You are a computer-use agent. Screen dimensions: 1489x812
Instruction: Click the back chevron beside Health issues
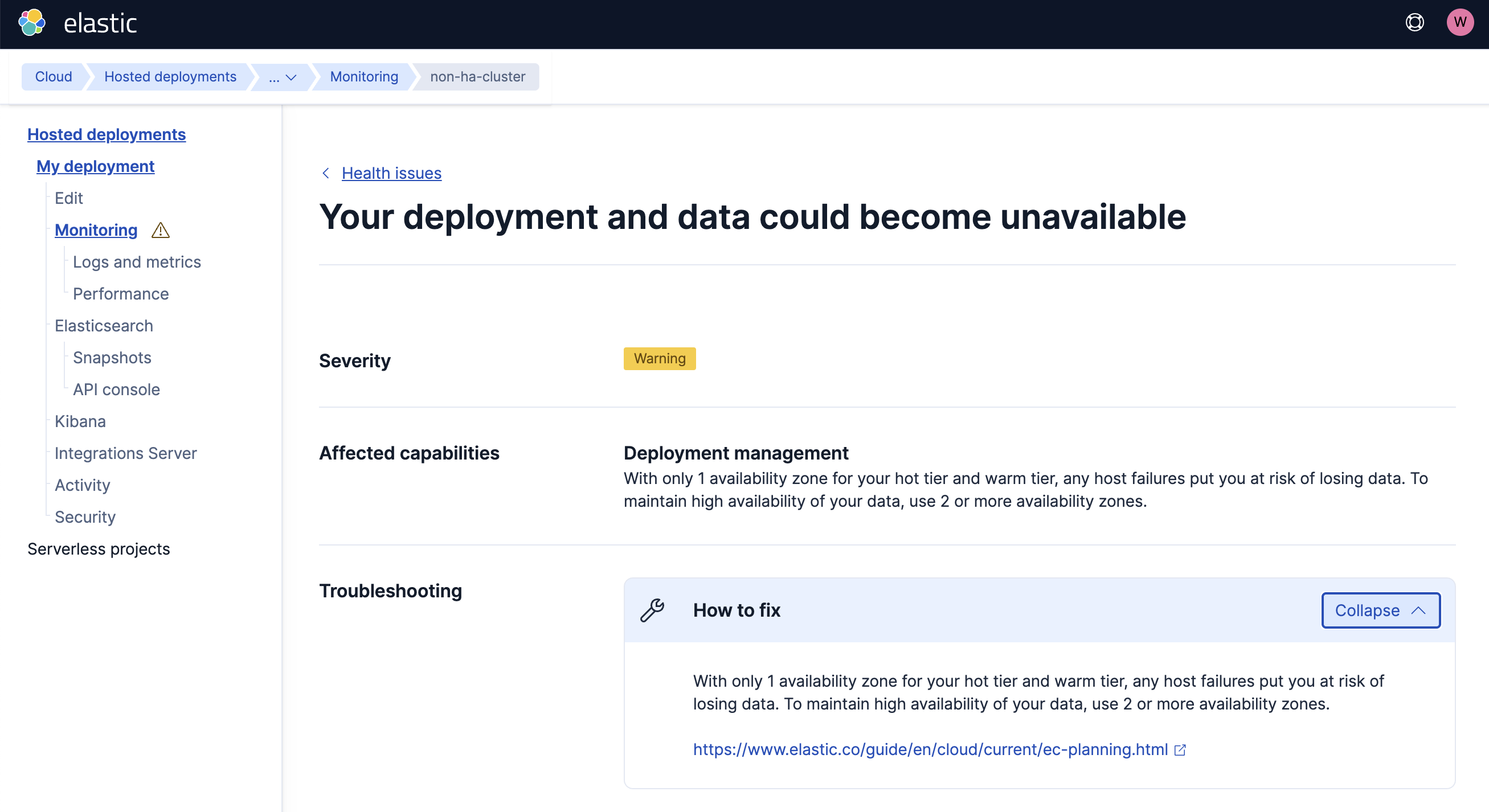click(325, 173)
